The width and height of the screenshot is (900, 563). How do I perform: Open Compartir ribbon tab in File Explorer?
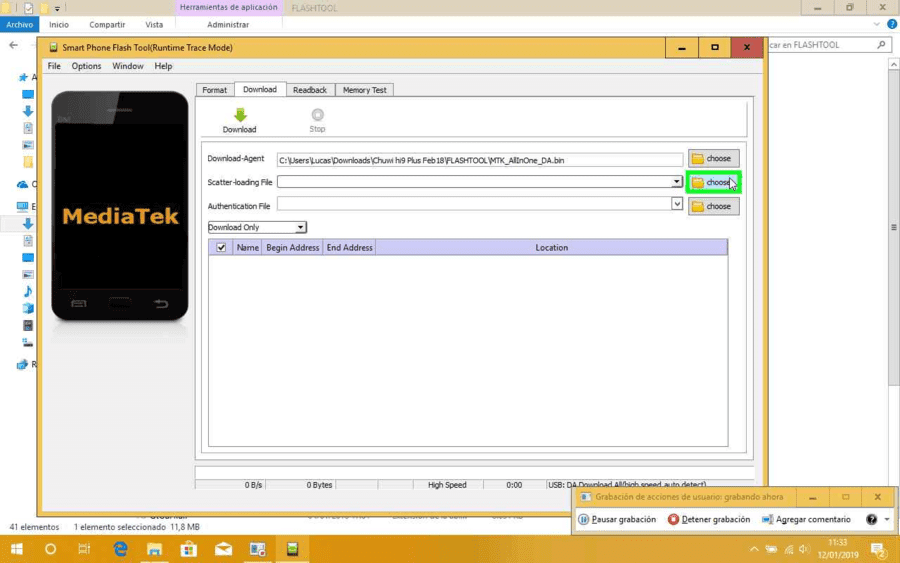(107, 25)
